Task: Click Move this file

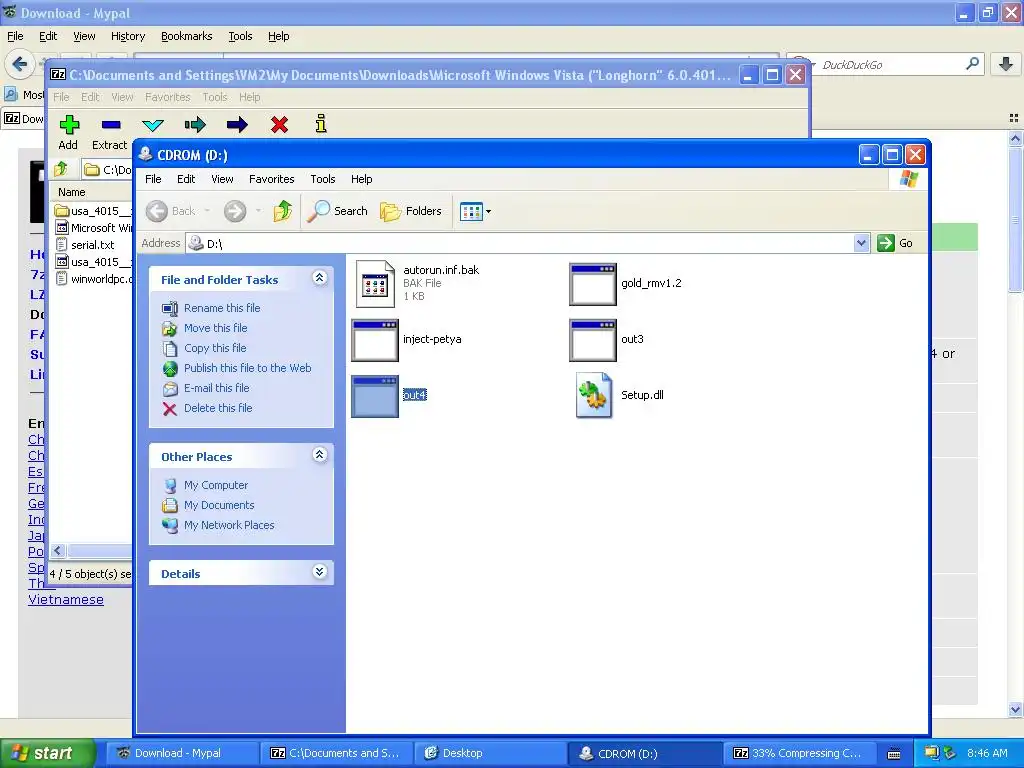Action: point(216,328)
